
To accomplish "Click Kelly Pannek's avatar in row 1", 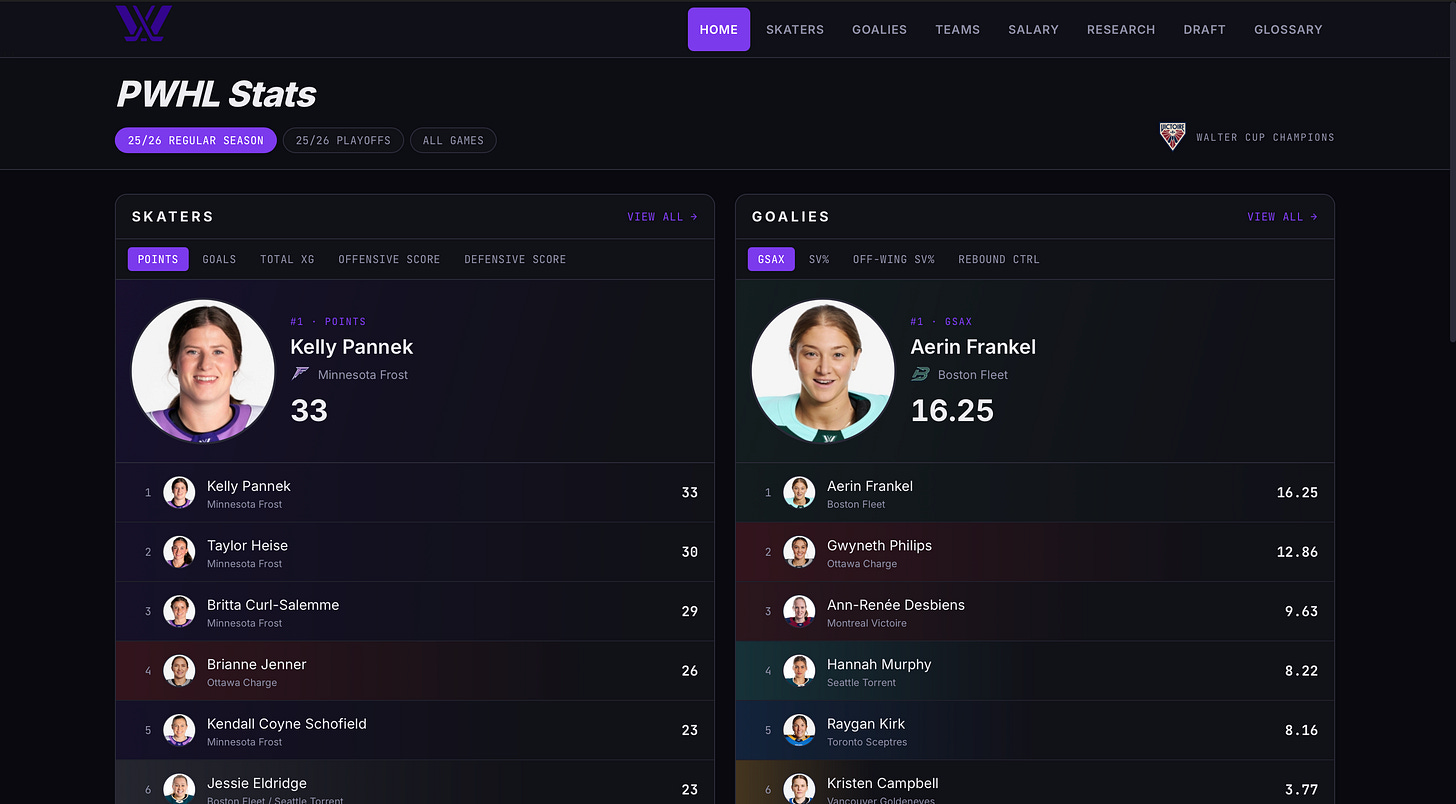I will (179, 492).
